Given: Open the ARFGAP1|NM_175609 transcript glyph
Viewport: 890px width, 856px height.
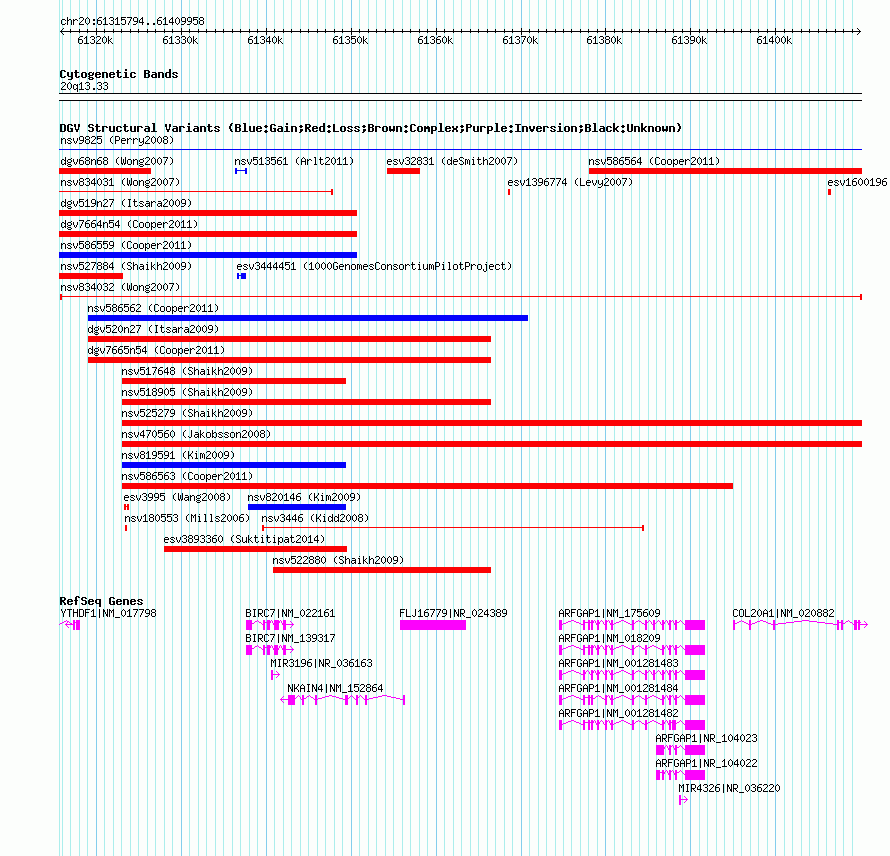Looking at the screenshot, I should 632,625.
